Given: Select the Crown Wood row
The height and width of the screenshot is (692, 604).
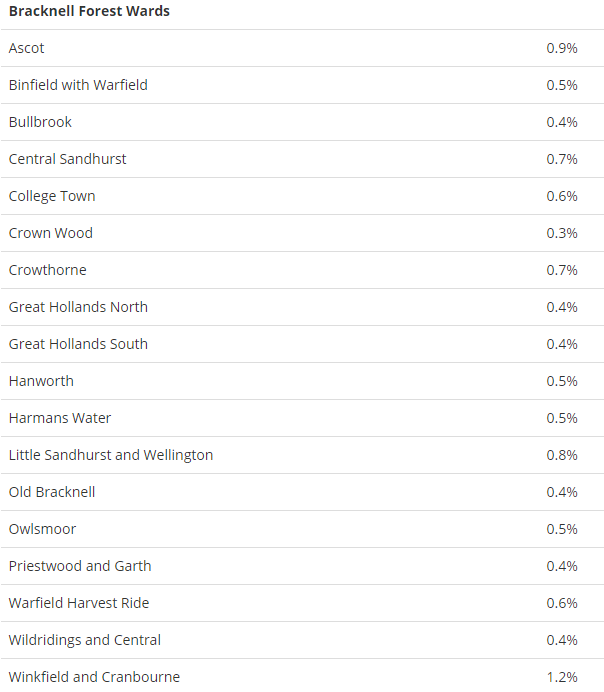Looking at the screenshot, I should click(x=302, y=233).
